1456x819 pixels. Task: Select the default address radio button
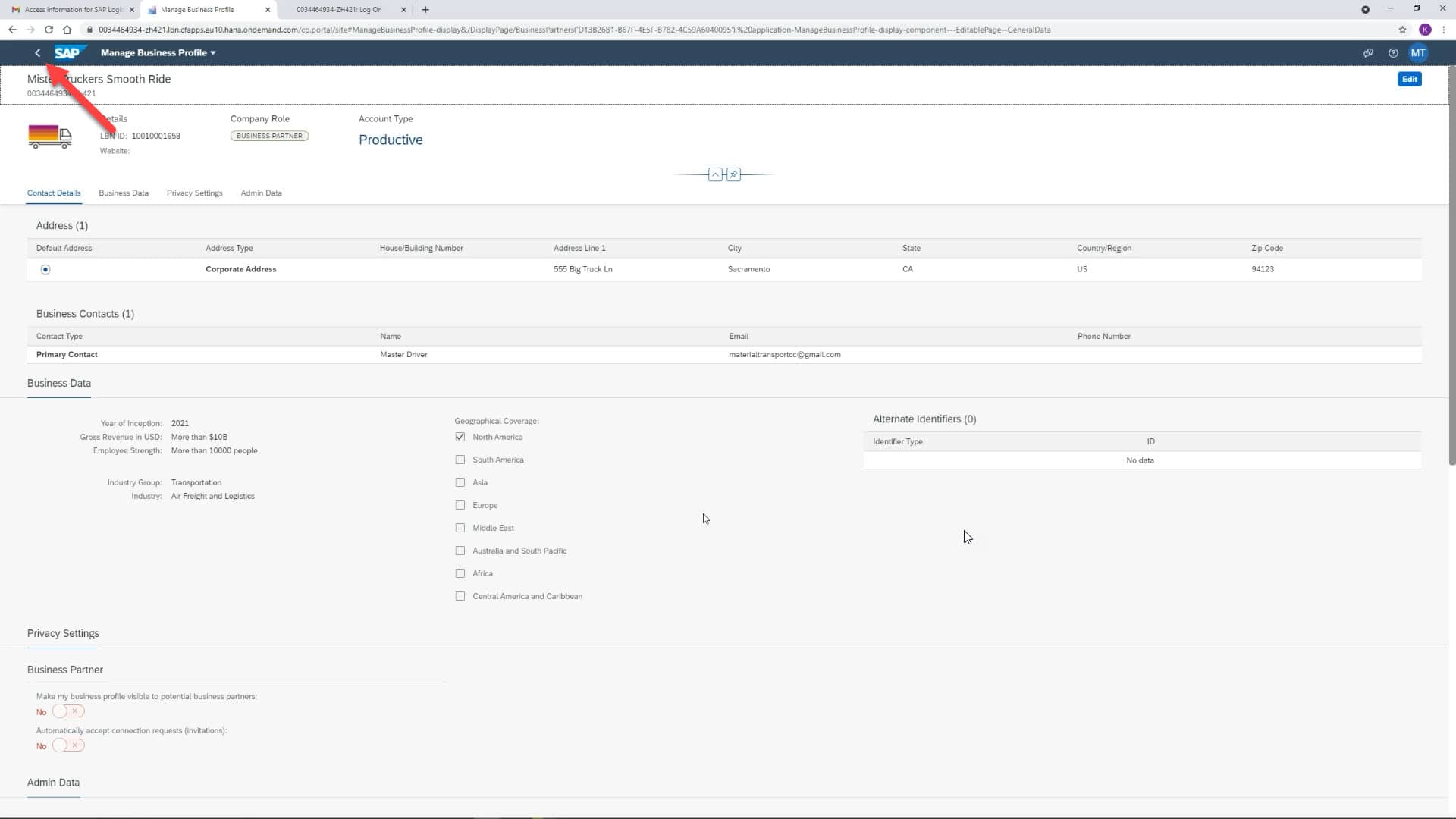click(x=45, y=270)
